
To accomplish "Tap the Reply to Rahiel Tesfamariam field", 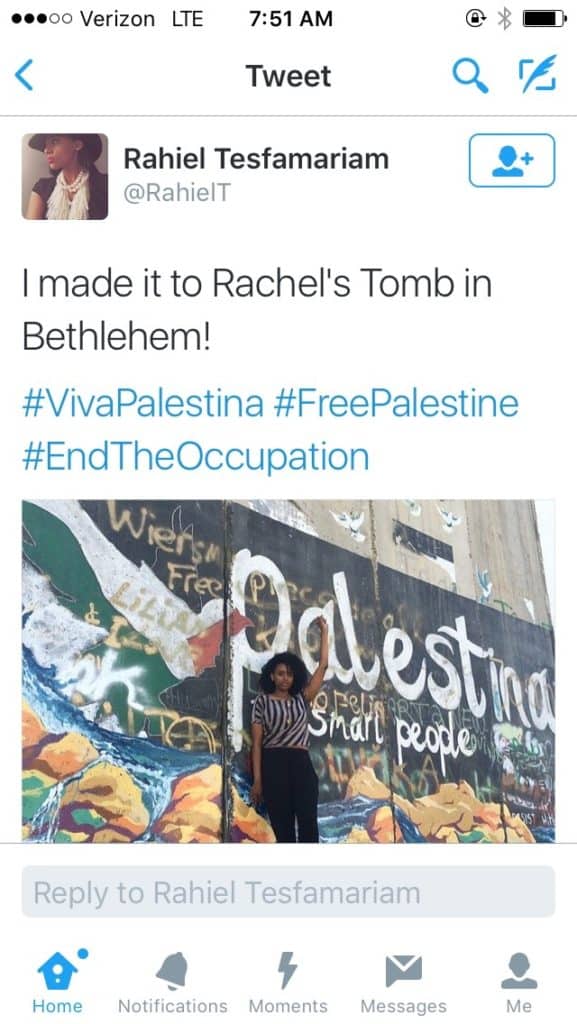I will pos(288,892).
